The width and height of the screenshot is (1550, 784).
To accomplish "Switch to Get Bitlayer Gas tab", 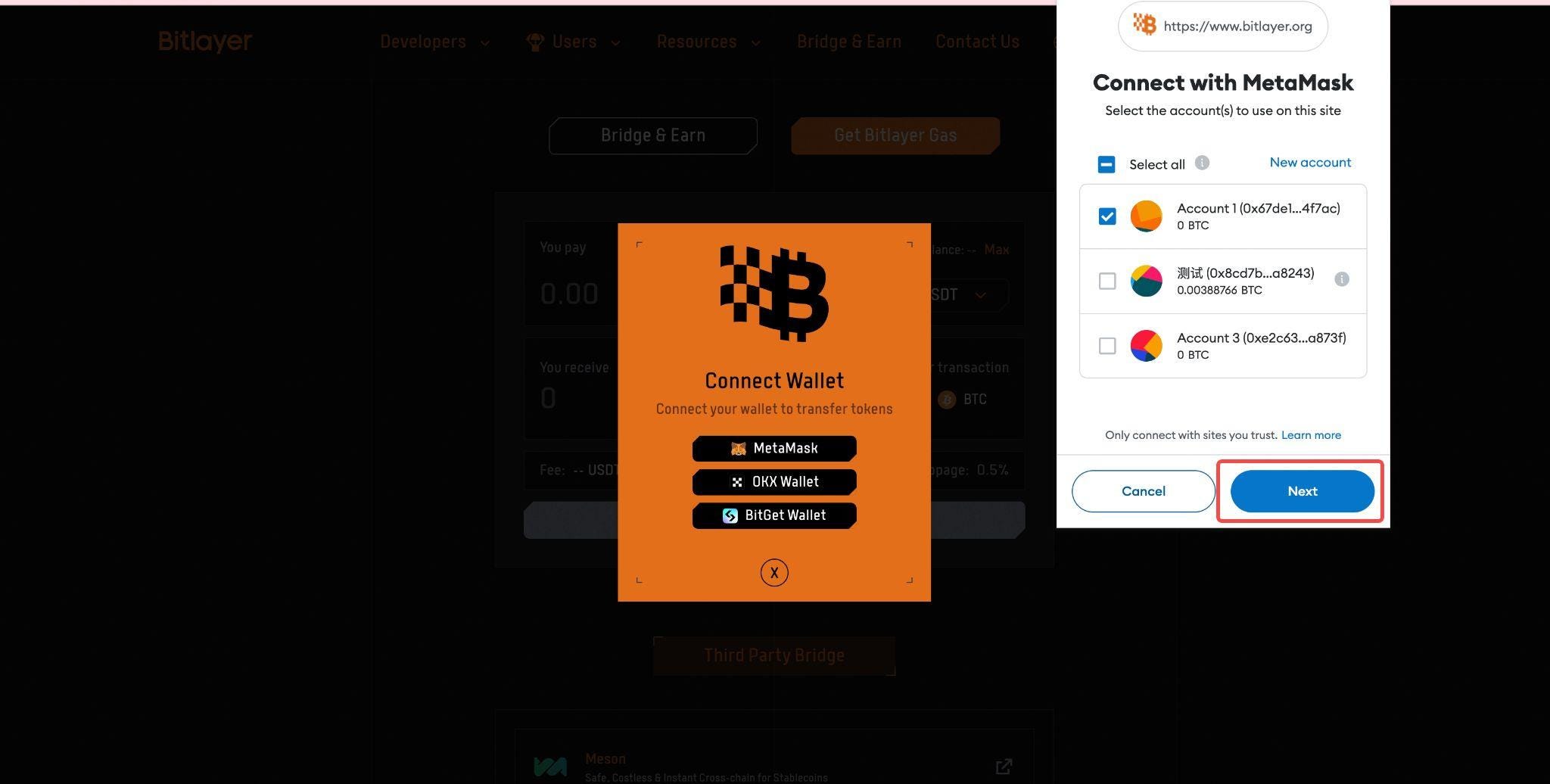I will coord(895,135).
